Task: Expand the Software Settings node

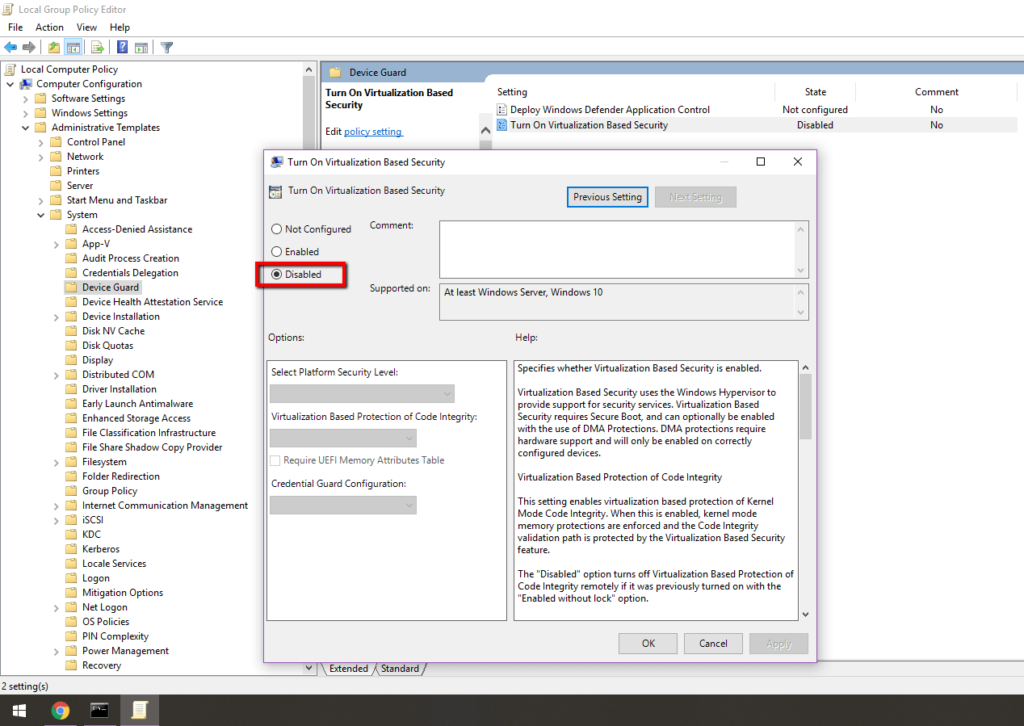Action: pos(25,99)
